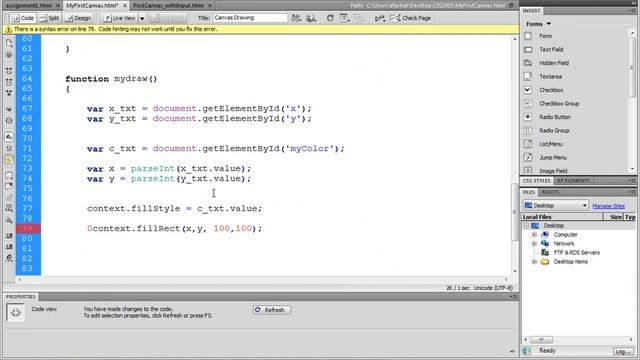The image size is (640, 360).
Task: Collapse the Desktop tree node
Action: coord(526,225)
